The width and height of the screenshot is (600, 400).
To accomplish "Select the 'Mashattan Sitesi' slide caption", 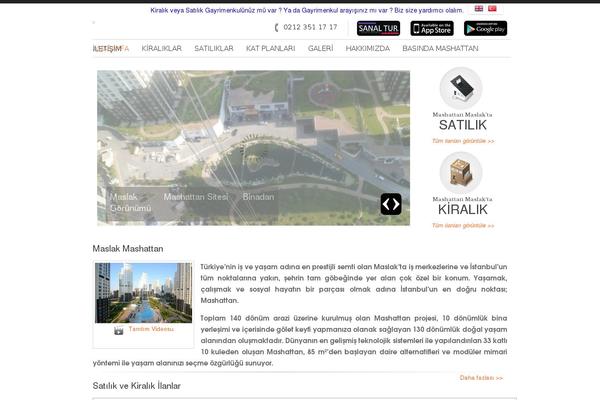I will (x=196, y=197).
